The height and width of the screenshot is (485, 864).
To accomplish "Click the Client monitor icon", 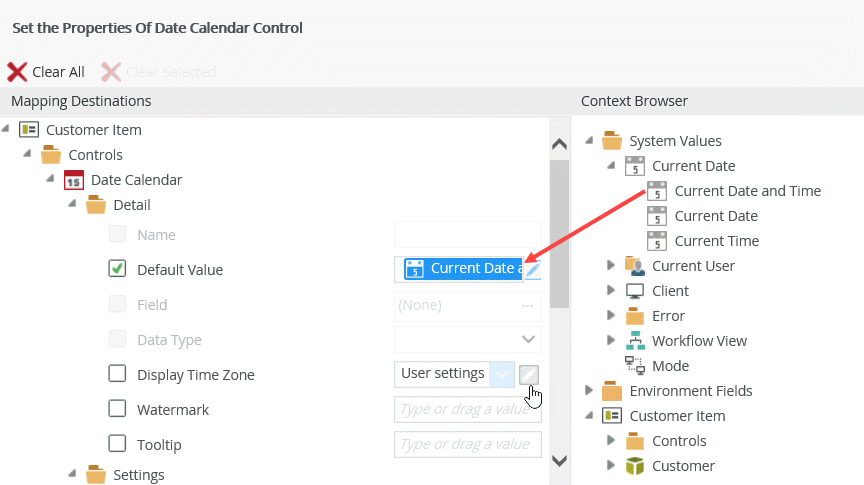I will (635, 291).
